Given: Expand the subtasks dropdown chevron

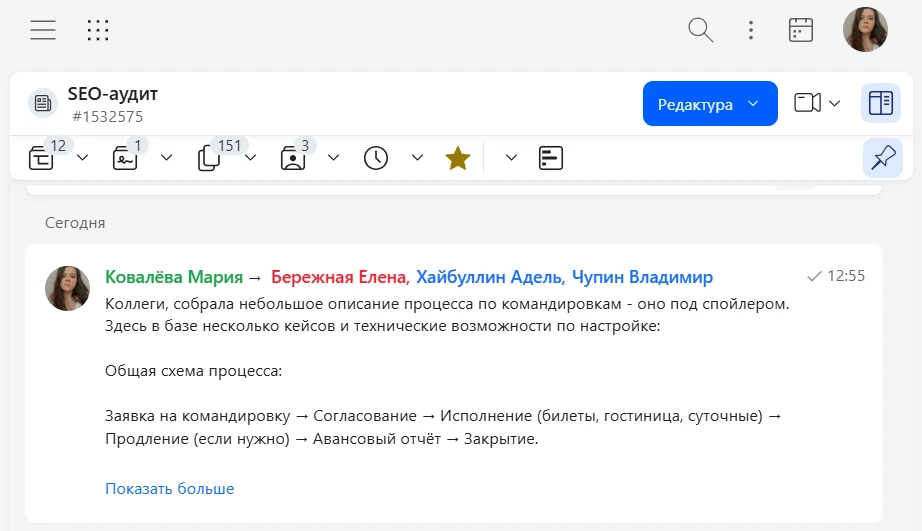Looking at the screenshot, I should pyautogui.click(x=82, y=158).
